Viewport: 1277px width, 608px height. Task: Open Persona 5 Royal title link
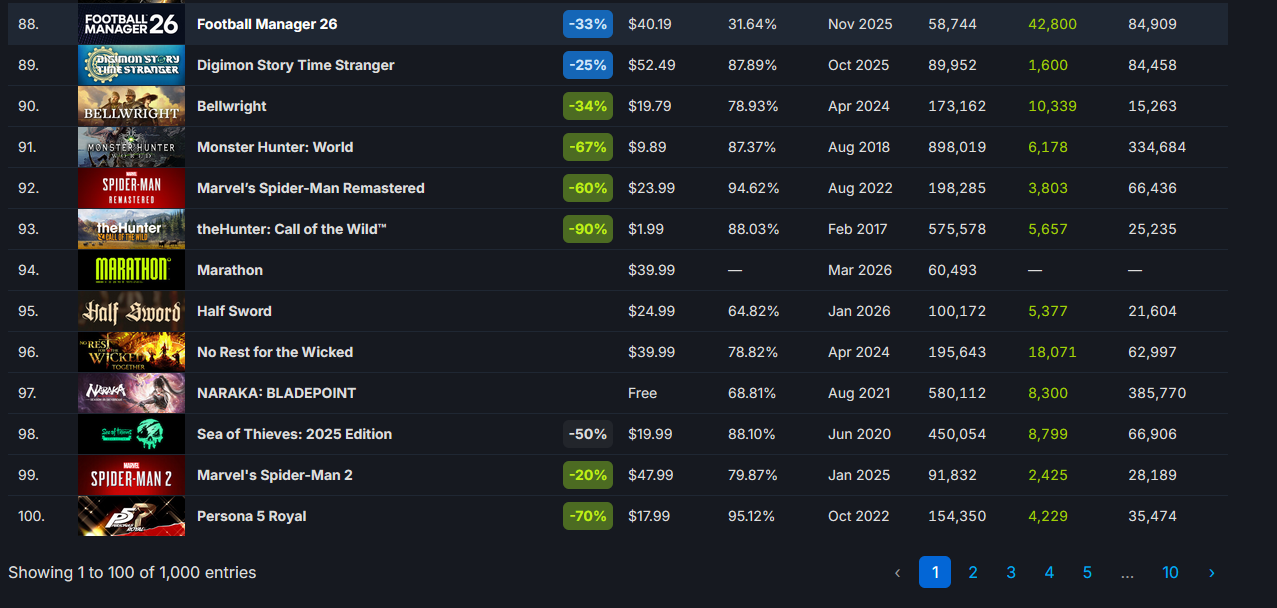coord(252,516)
